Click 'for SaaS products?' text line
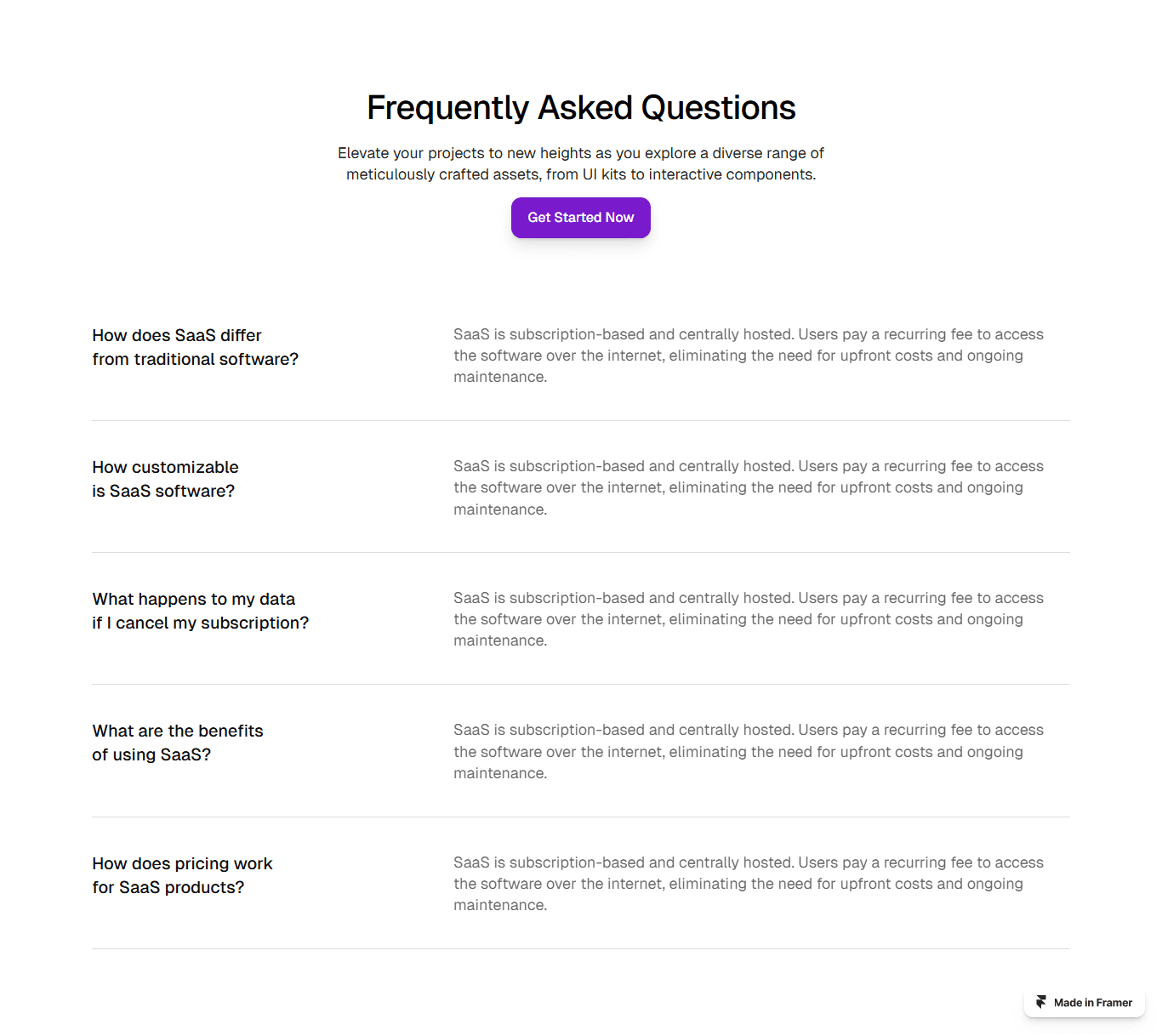The height and width of the screenshot is (1036, 1162). click(x=168, y=887)
